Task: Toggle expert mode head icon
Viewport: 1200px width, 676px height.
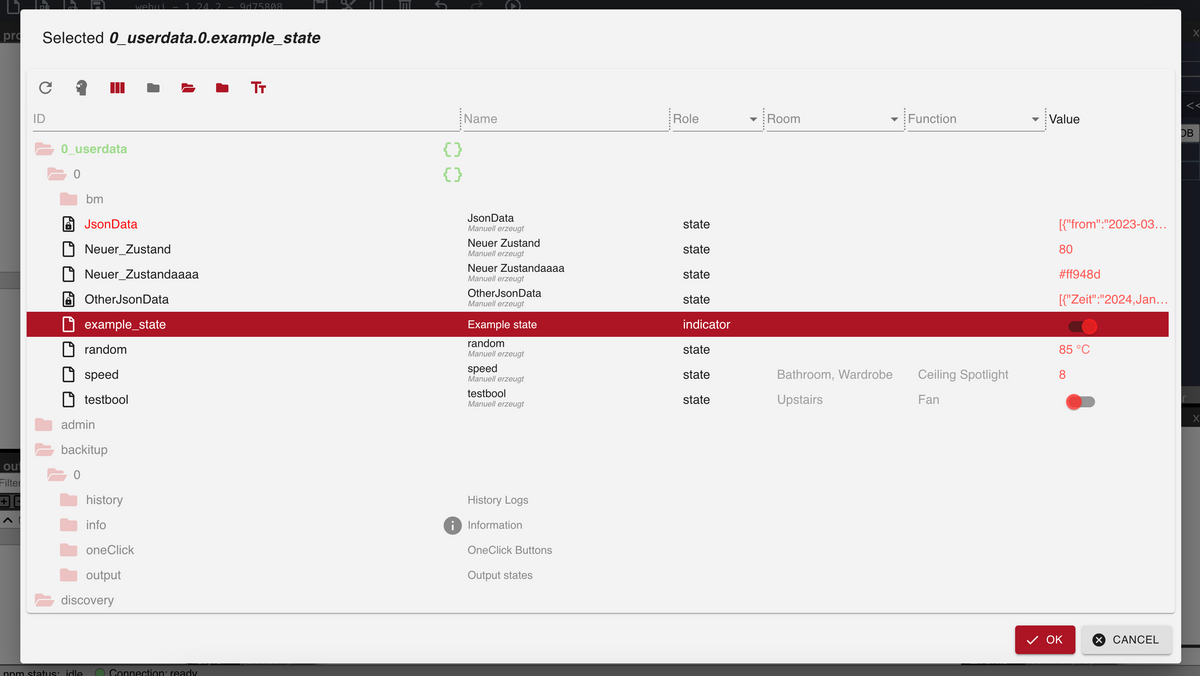Action: click(x=81, y=88)
